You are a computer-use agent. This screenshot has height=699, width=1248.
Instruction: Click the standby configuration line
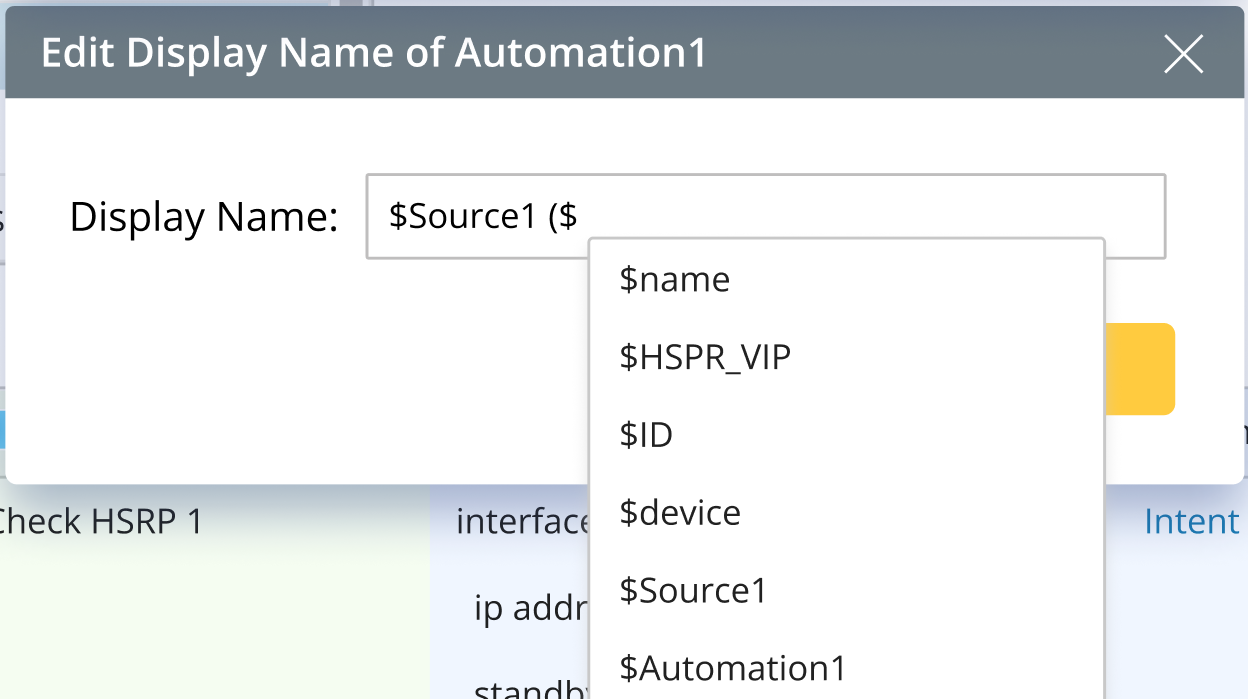click(520, 690)
